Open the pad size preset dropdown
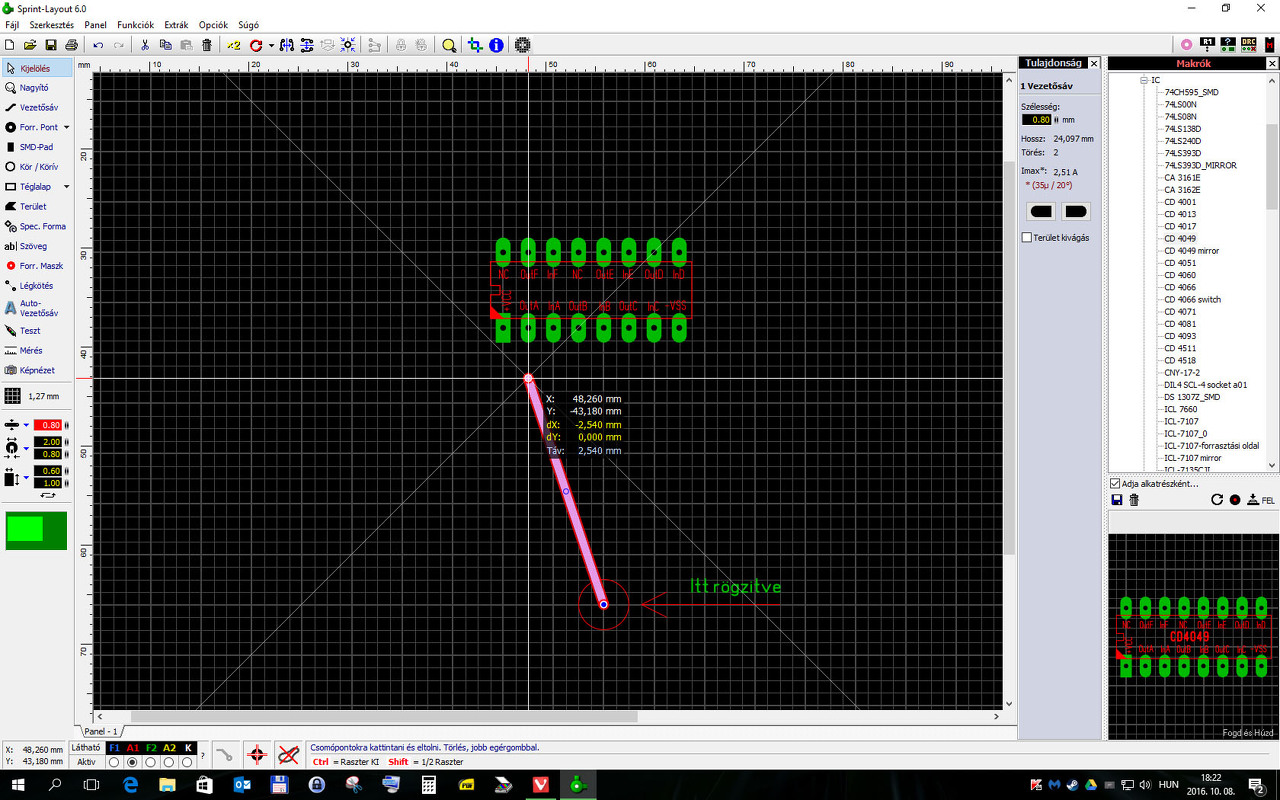Viewport: 1280px width, 800px height. click(27, 448)
